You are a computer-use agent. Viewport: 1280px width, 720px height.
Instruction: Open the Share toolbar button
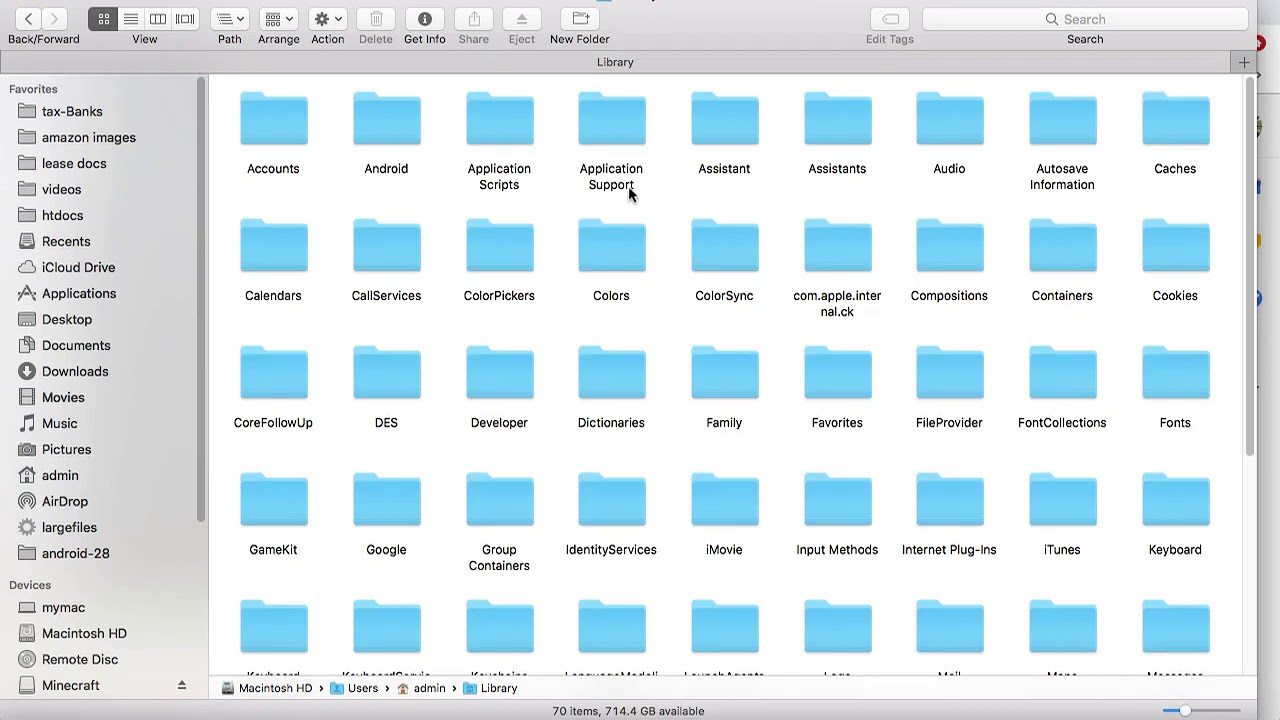tap(474, 19)
